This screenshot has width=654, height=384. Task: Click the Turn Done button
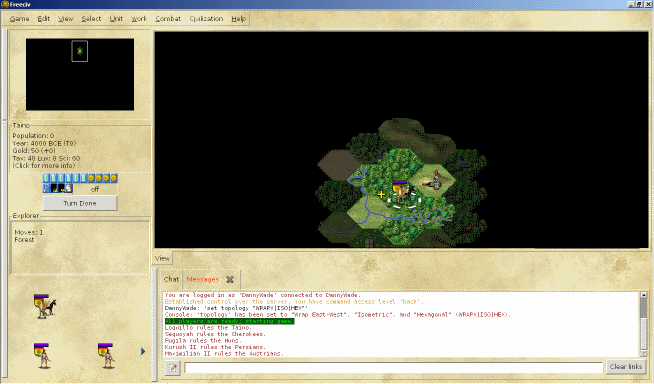click(x=80, y=203)
